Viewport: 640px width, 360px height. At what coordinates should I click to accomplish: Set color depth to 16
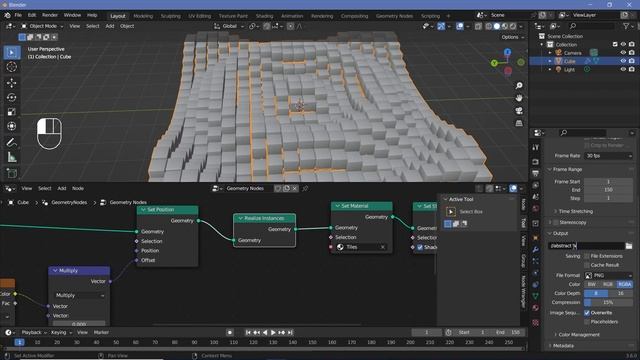(621, 293)
